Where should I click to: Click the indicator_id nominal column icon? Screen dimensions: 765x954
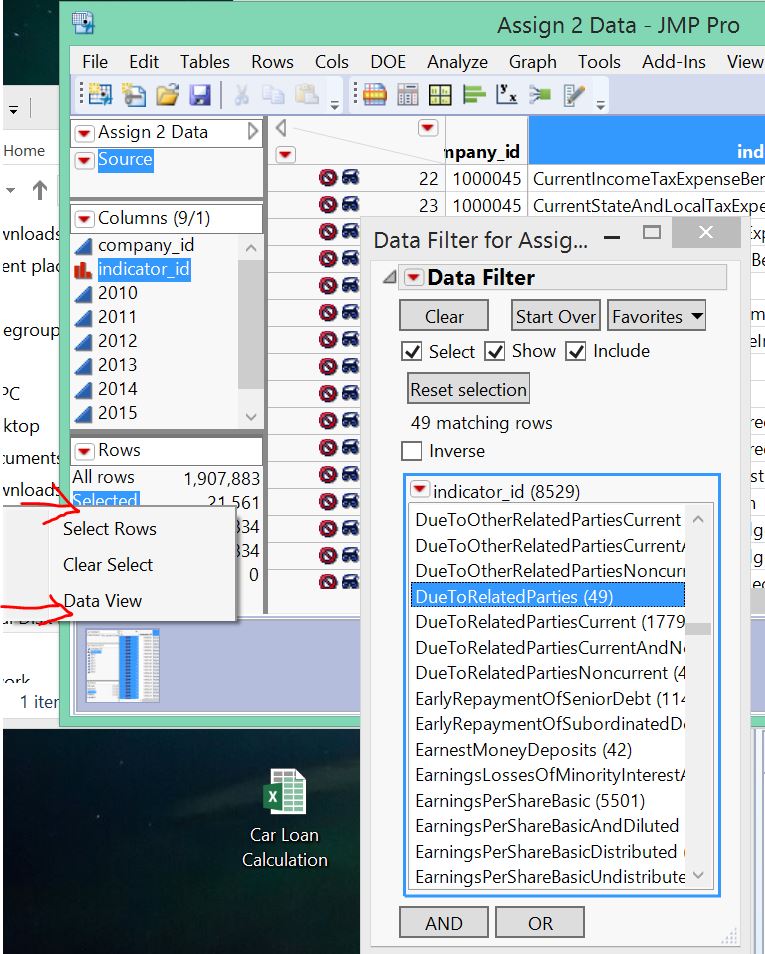(x=83, y=270)
